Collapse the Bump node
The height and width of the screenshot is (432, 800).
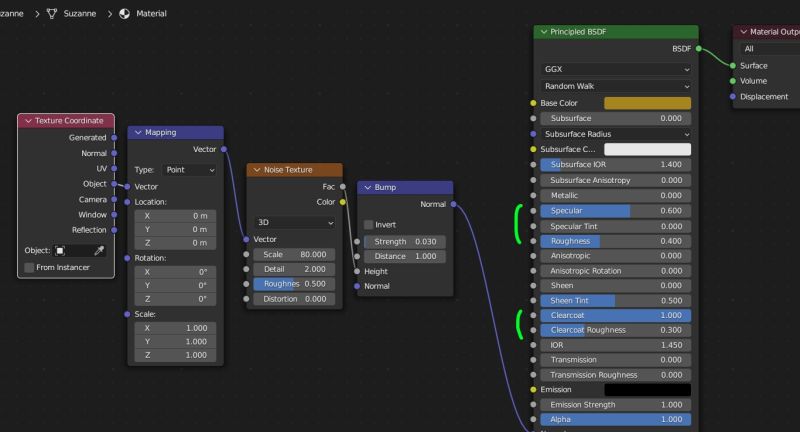(368, 188)
